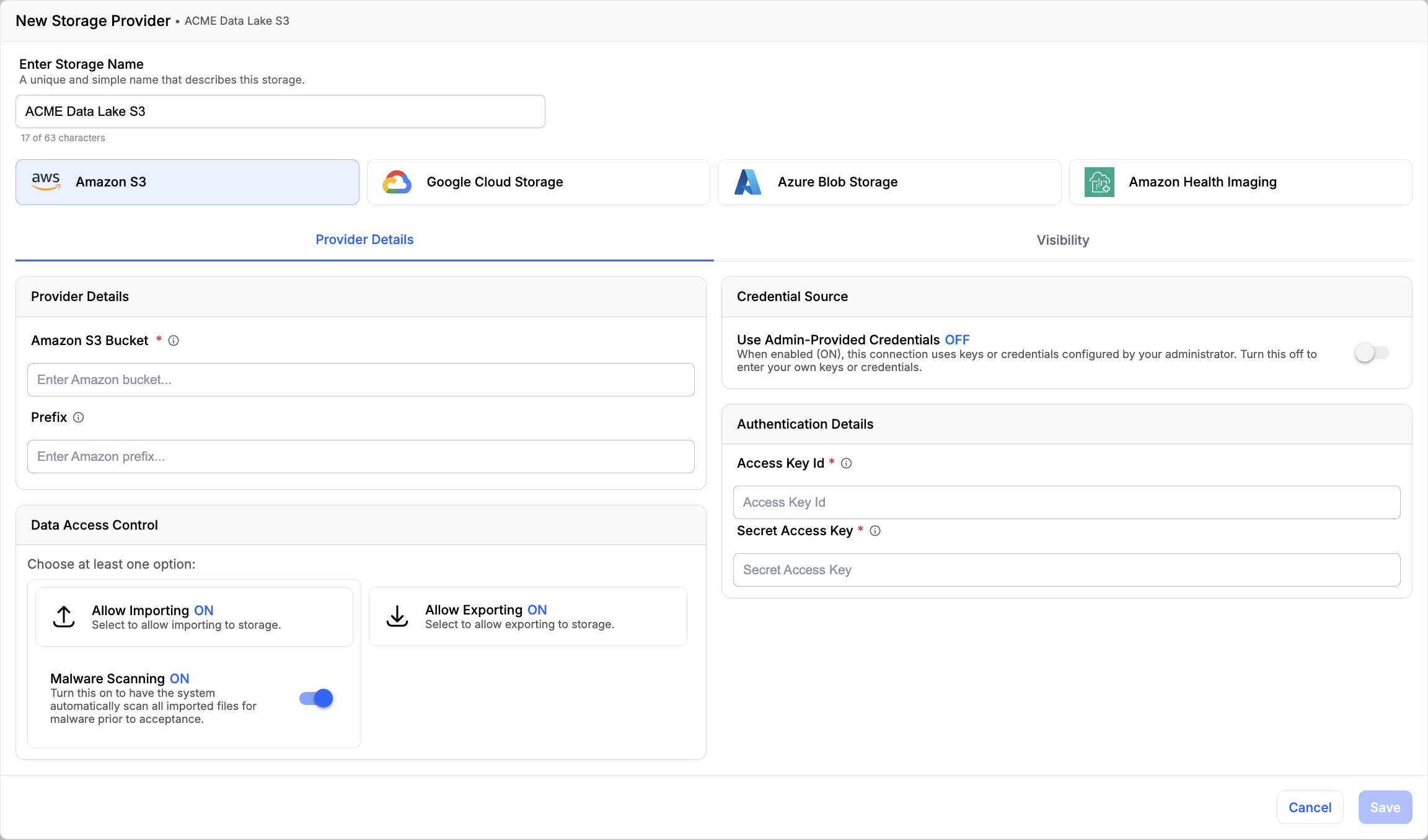
Task: Select the Amazon S3 provider card
Action: [187, 182]
